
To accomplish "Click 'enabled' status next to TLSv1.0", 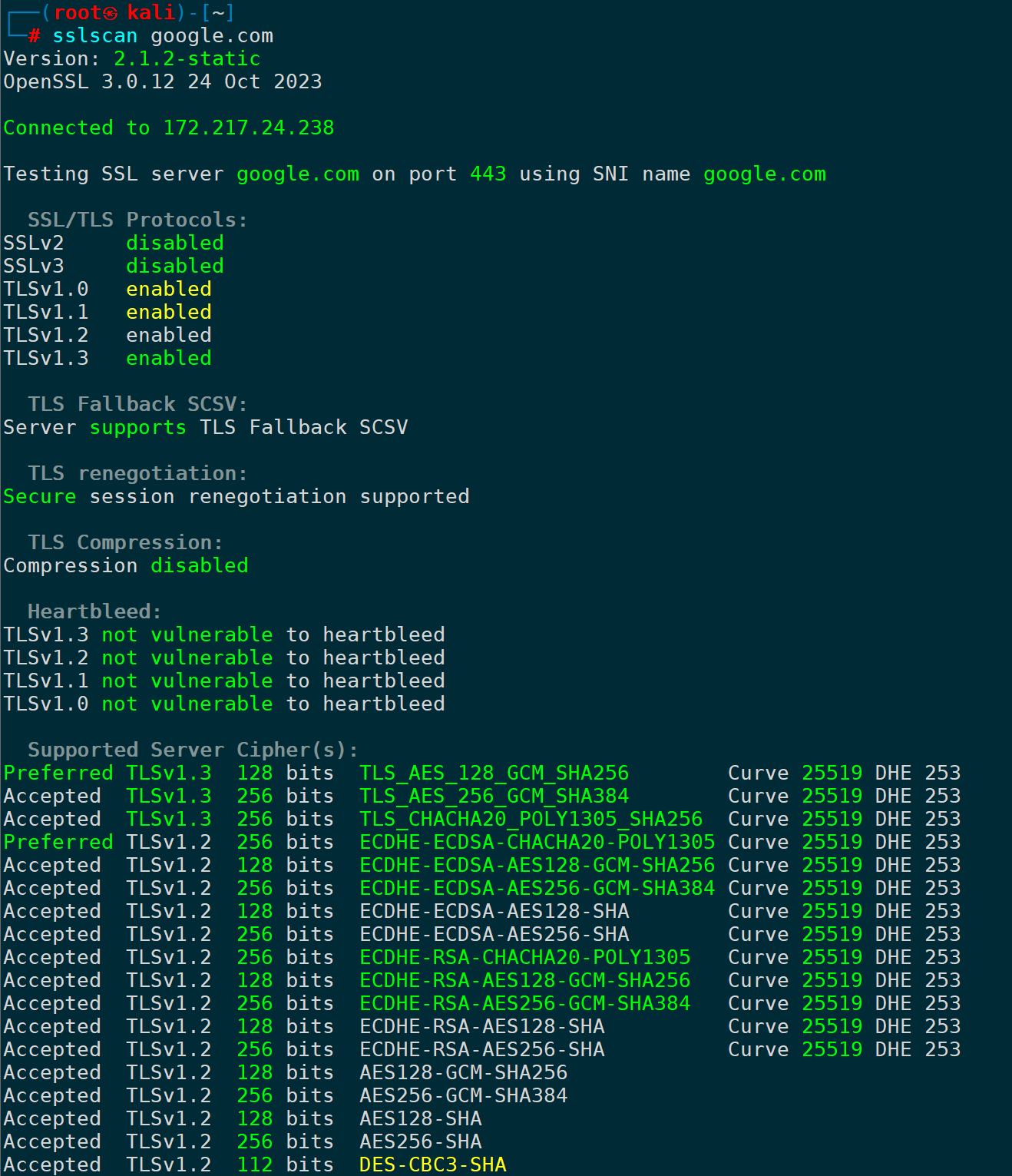I will coord(169,290).
